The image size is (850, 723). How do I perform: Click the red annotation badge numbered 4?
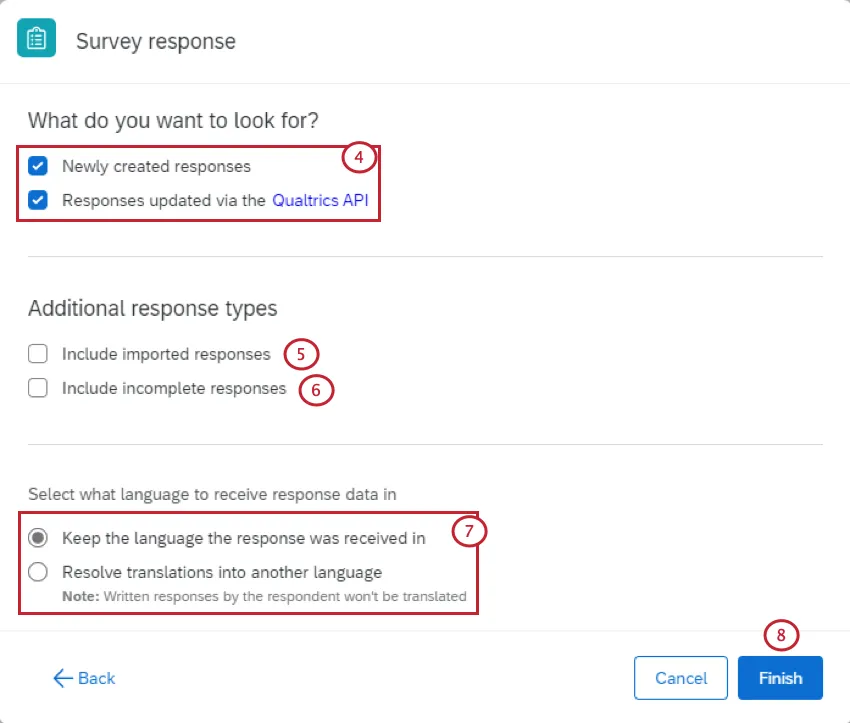pyautogui.click(x=359, y=157)
